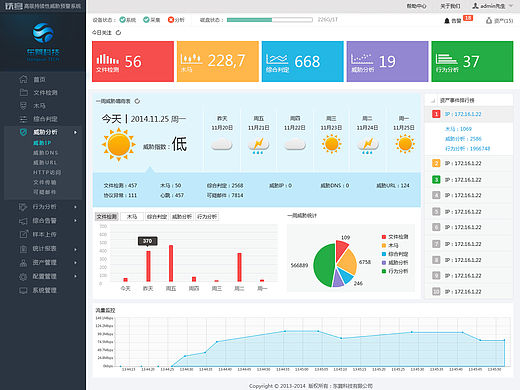
Task: Select HTTP访问 submenu item
Action: (47, 172)
